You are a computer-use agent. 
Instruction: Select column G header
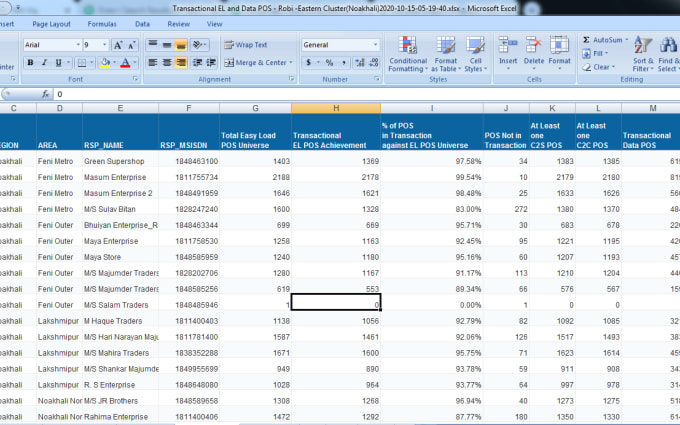tap(255, 108)
